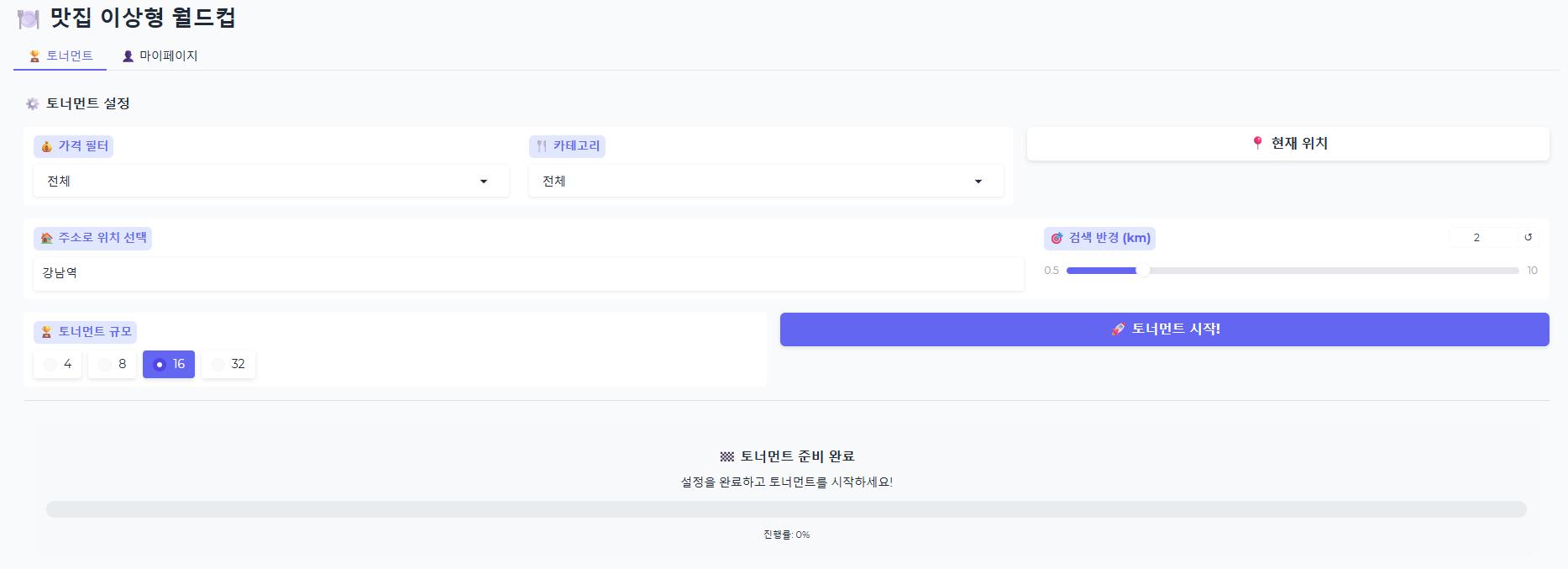Click the 현재 위치 button
1568x569 pixels.
[x=1288, y=144]
